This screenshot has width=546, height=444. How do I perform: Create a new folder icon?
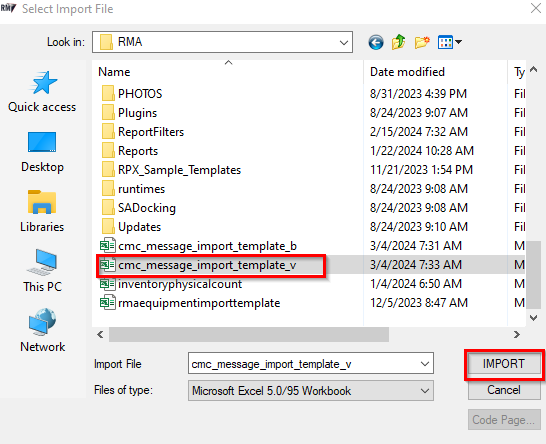[422, 42]
